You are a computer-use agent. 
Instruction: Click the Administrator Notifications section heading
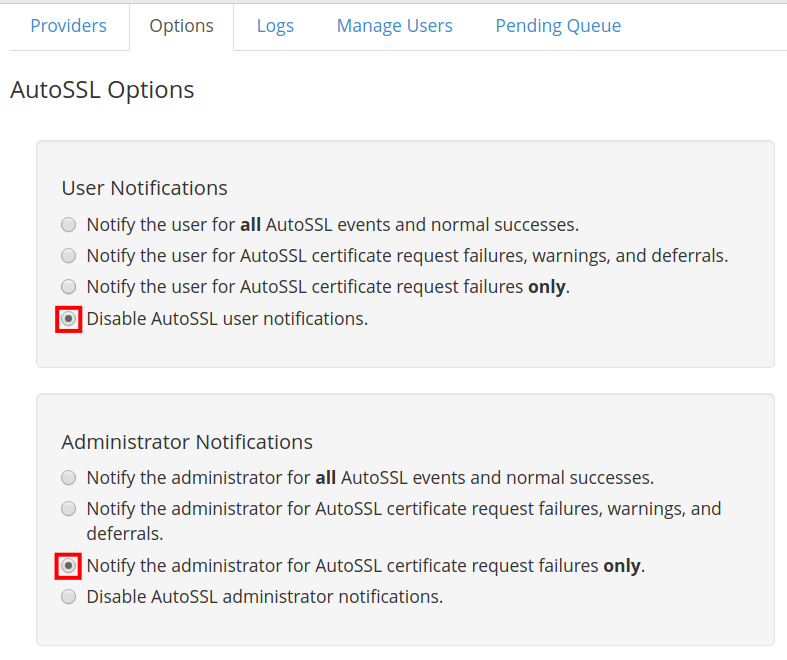tap(187, 442)
